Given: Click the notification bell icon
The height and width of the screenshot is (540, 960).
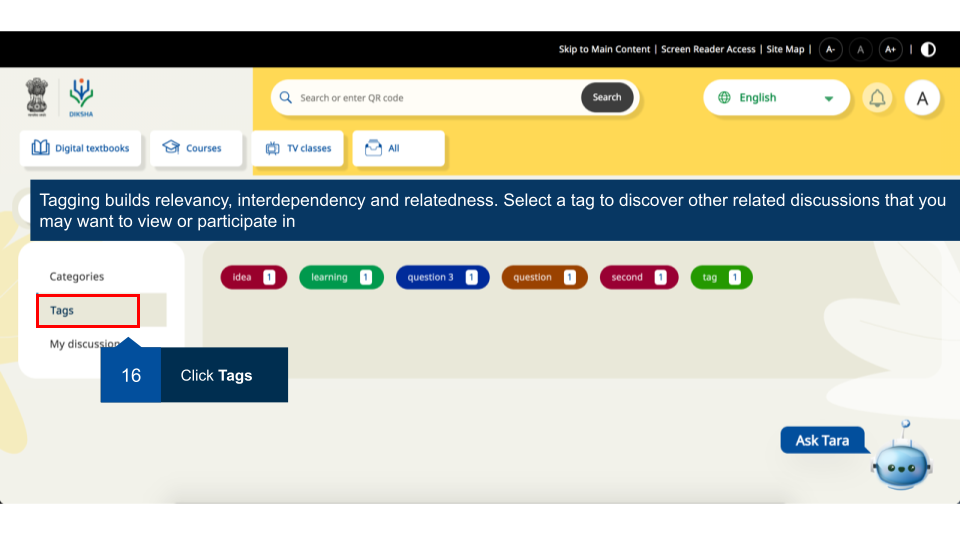Looking at the screenshot, I should click(x=877, y=98).
